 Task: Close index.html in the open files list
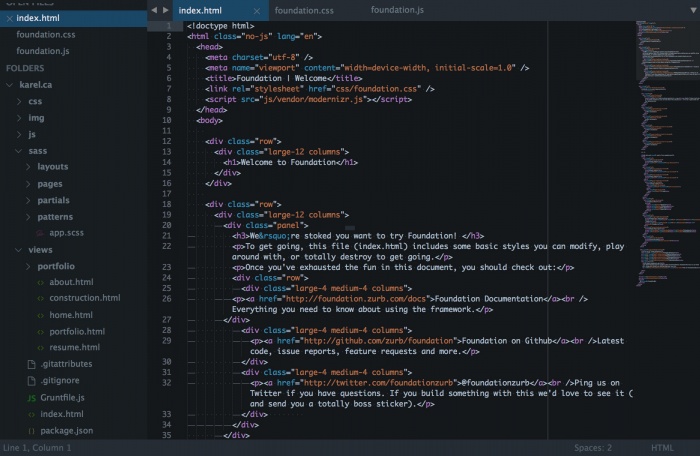pyautogui.click(x=8, y=19)
